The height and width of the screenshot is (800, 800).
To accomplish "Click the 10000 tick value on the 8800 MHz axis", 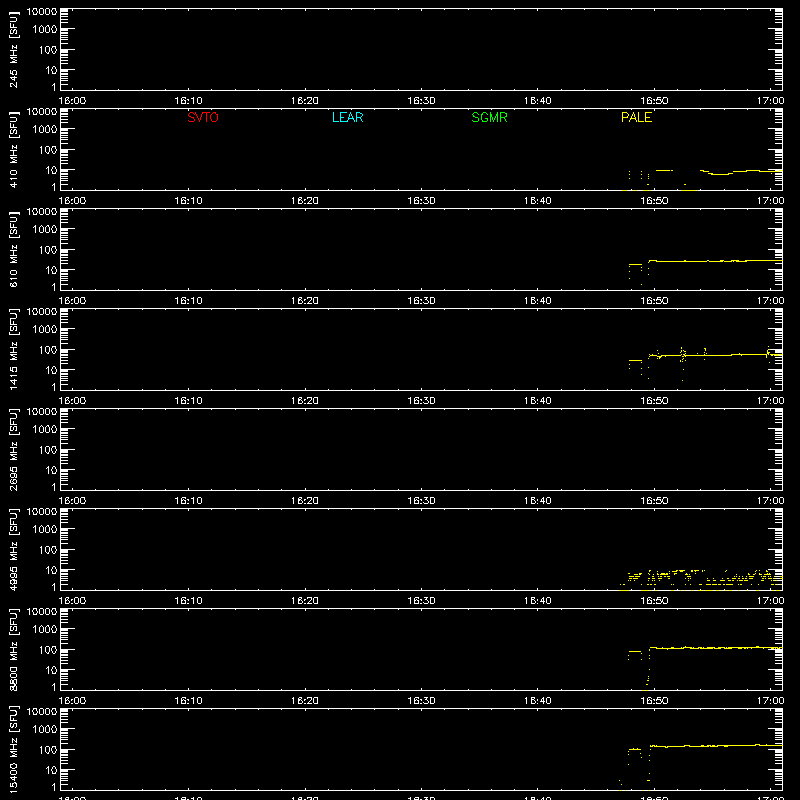I will coord(42,611).
